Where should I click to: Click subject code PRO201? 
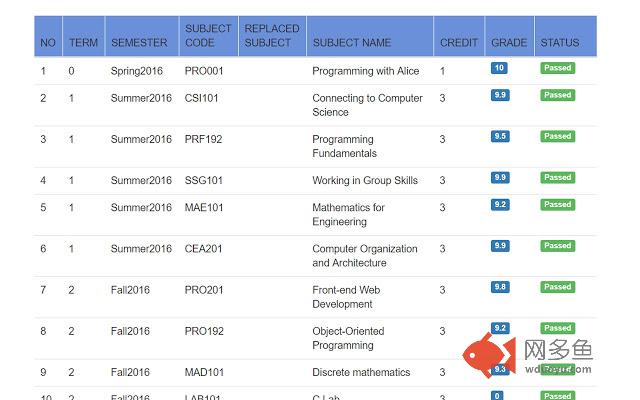tap(204, 290)
